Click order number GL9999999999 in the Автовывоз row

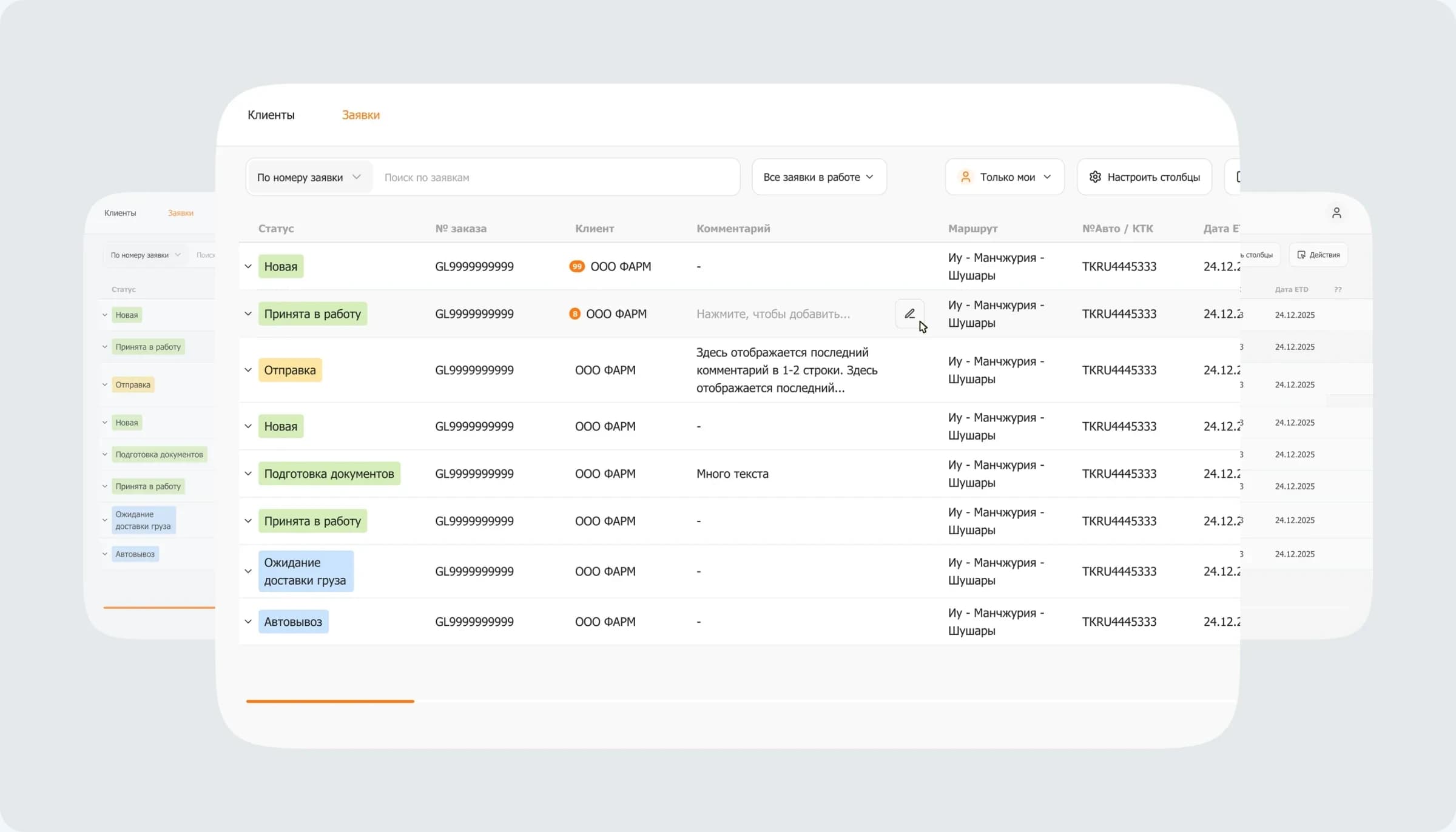[474, 622]
